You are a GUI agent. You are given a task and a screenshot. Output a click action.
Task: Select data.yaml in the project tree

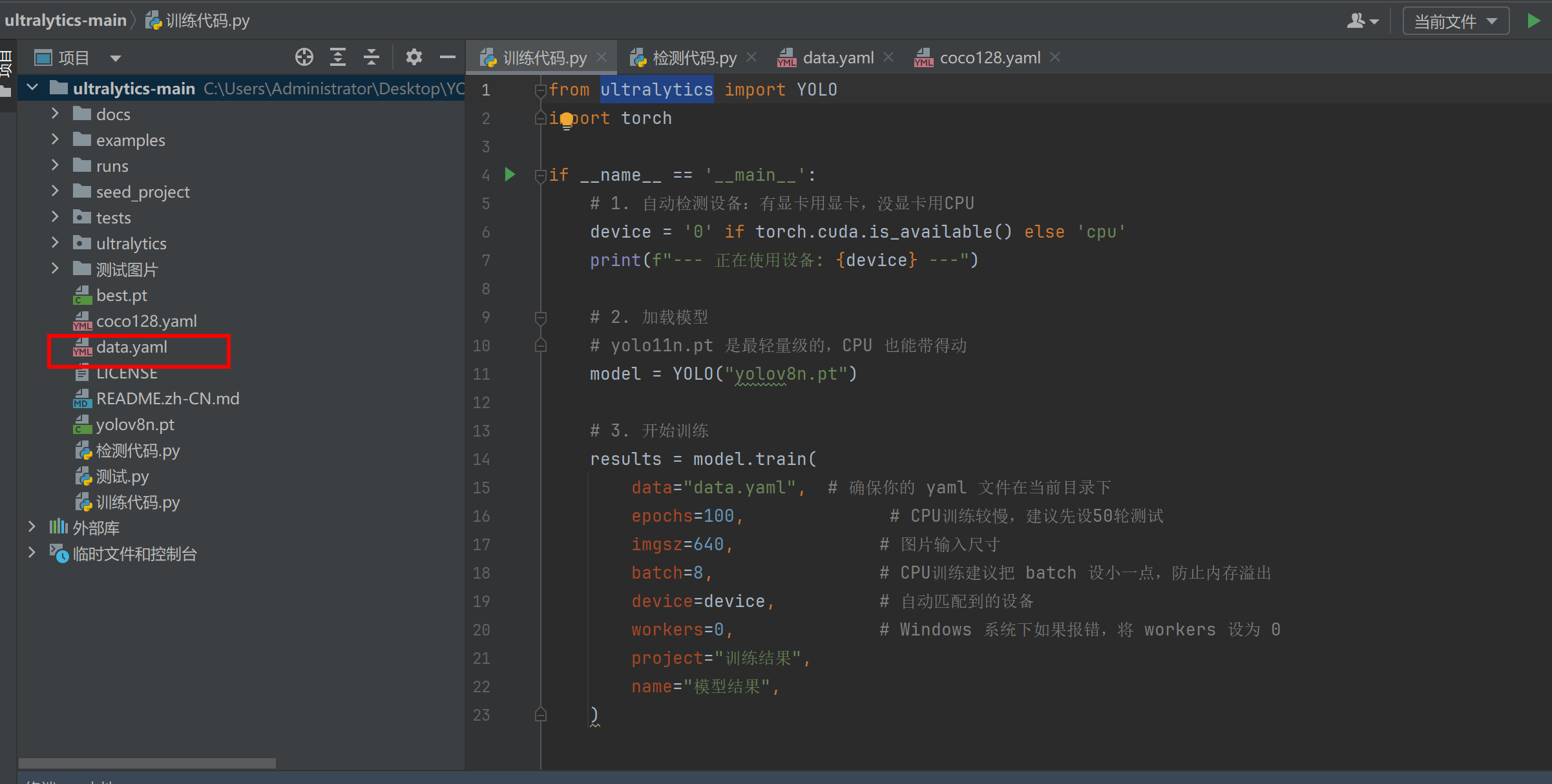pyautogui.click(x=132, y=347)
